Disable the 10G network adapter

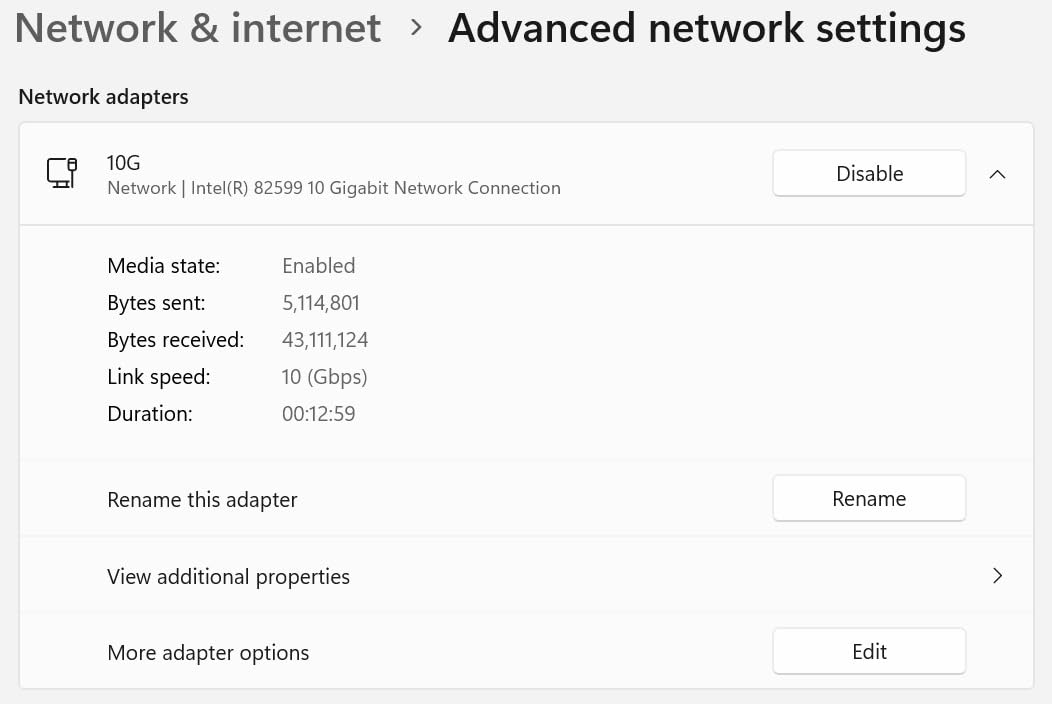pyautogui.click(x=868, y=174)
